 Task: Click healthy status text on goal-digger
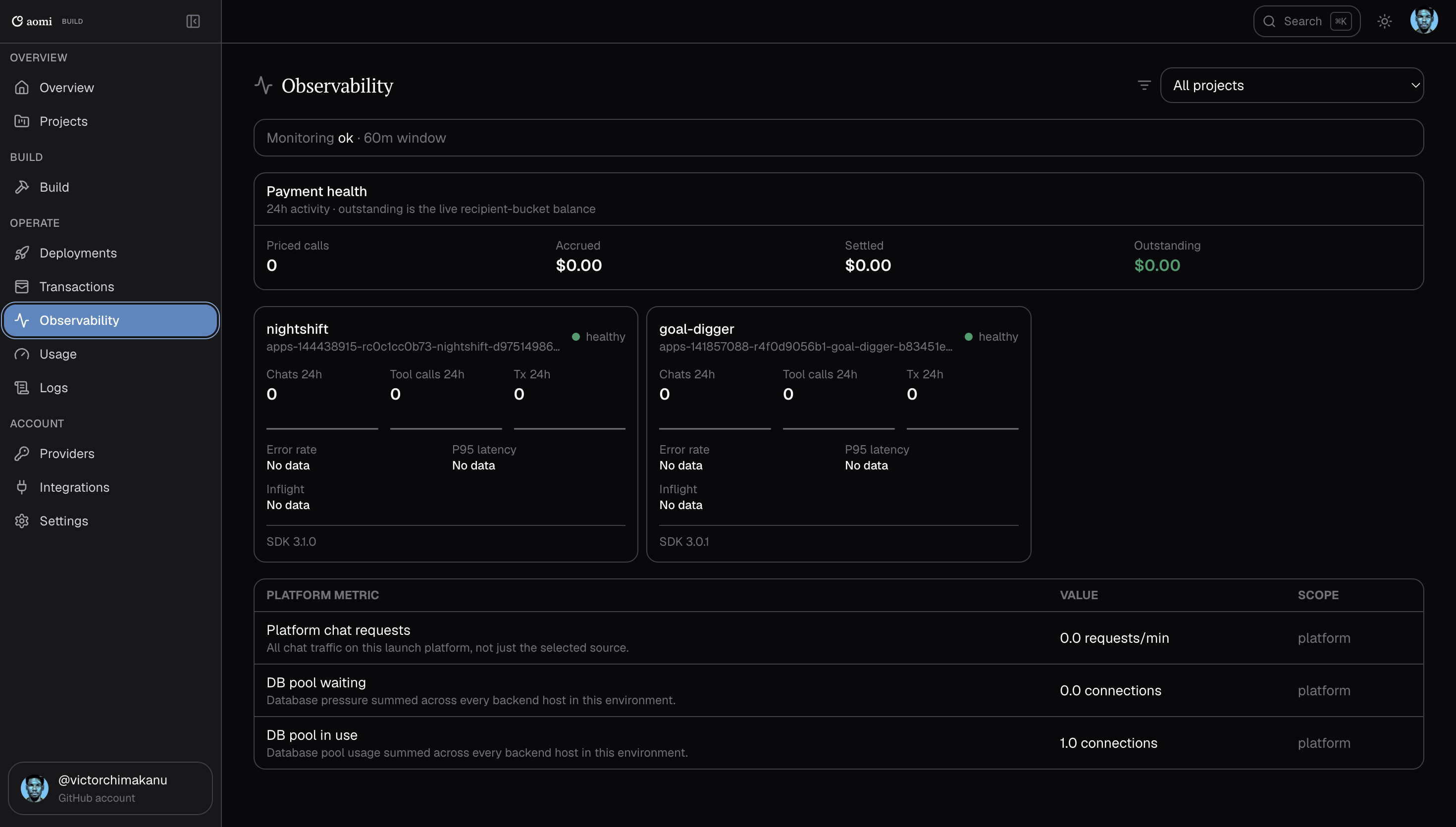click(998, 337)
